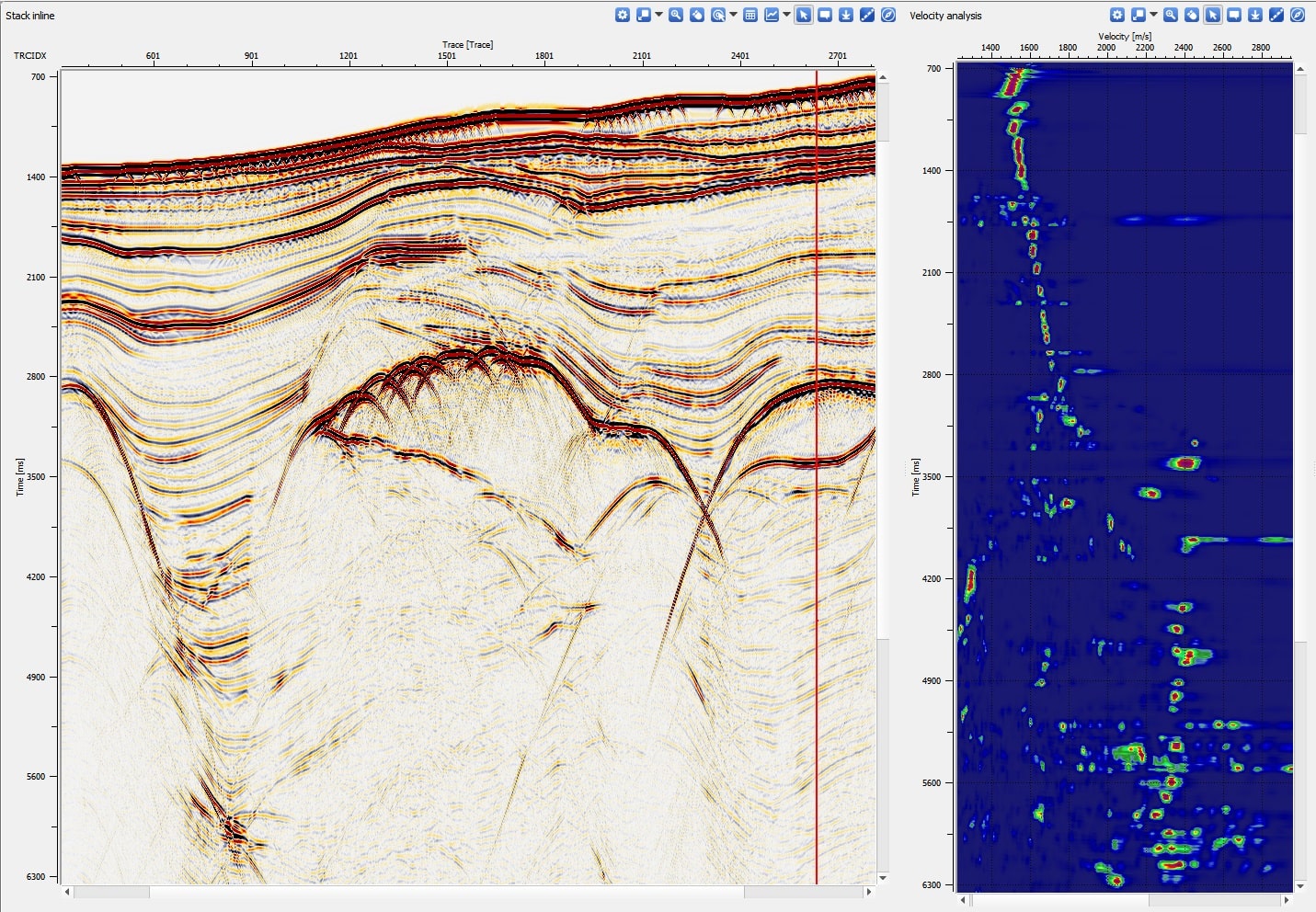Select the Stack inline panel title
1316x912 pixels.
[30, 16]
